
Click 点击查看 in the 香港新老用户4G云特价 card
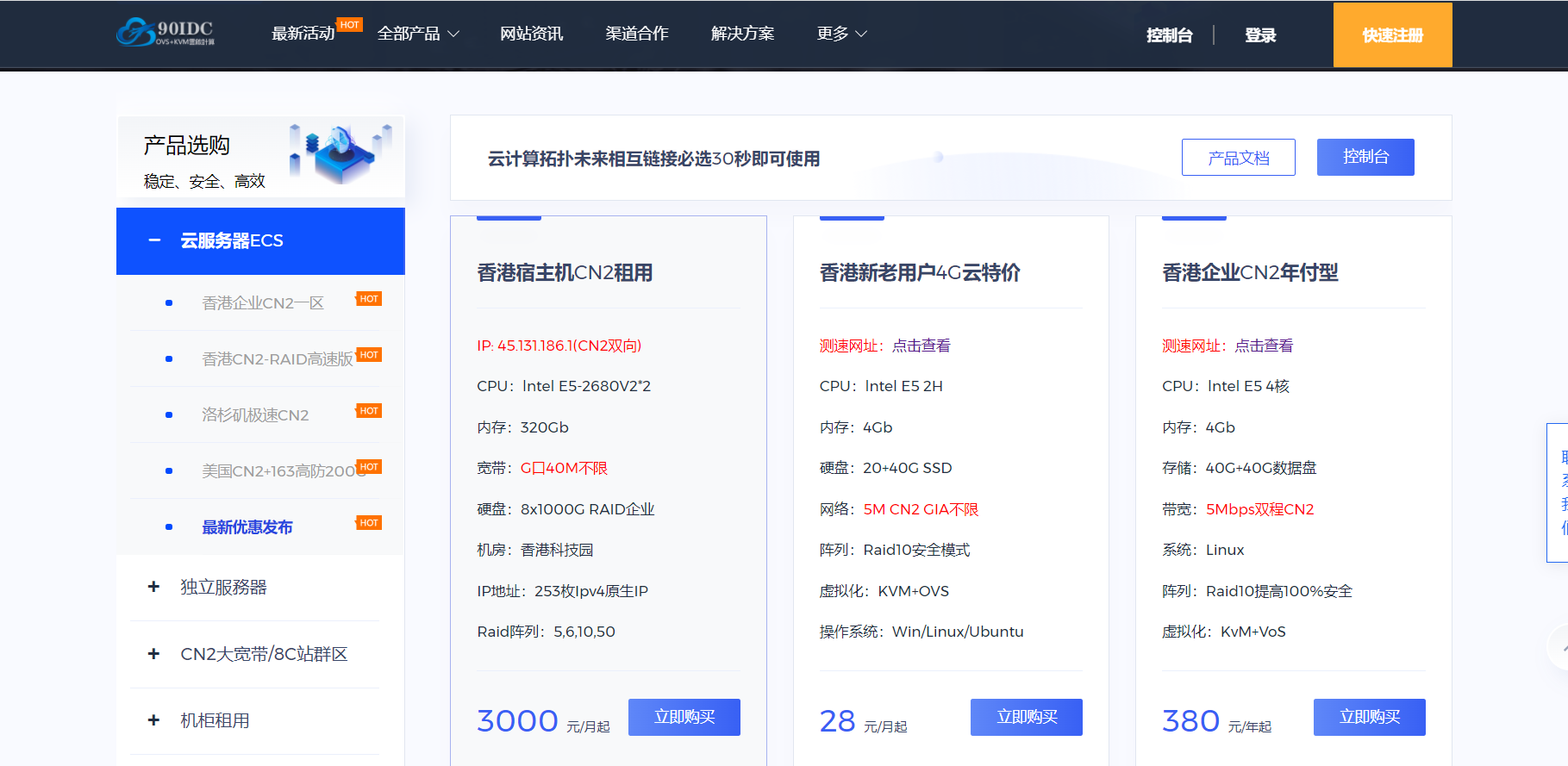click(921, 346)
